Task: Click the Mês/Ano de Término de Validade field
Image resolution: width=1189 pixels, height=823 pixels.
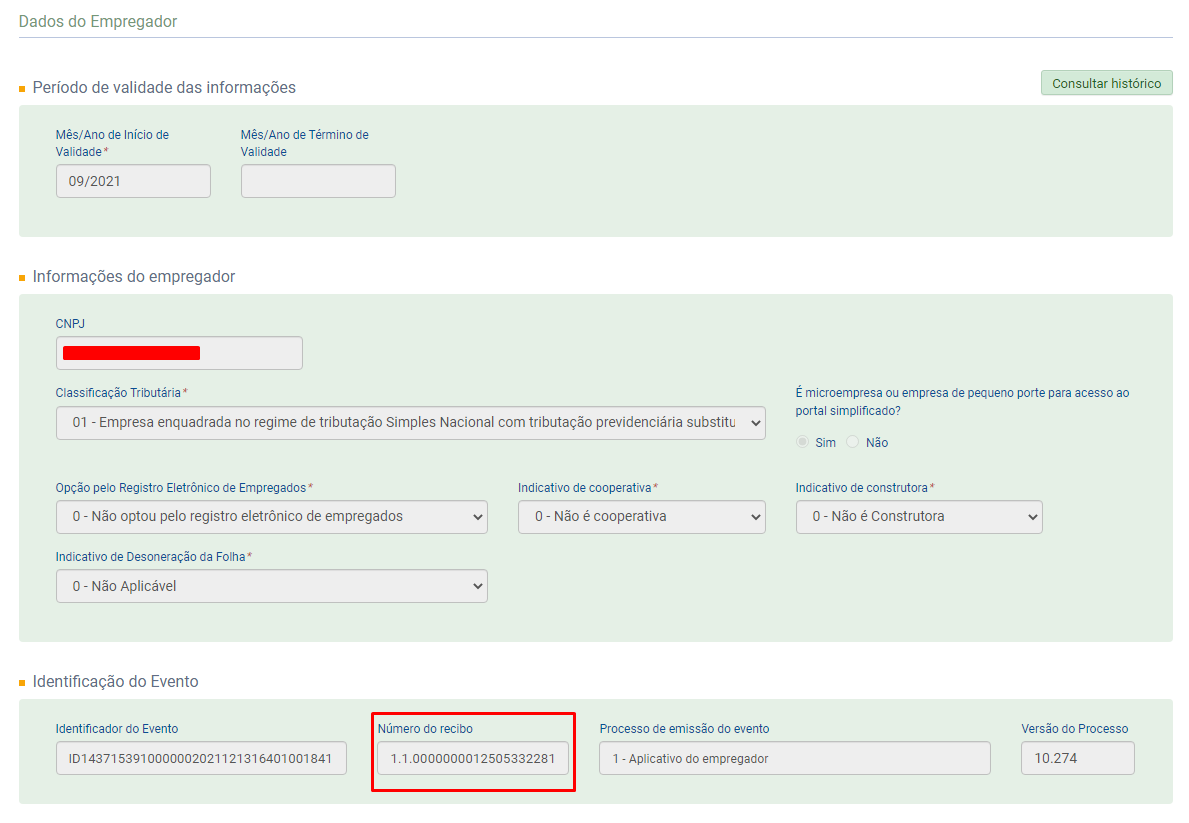Action: click(x=318, y=181)
